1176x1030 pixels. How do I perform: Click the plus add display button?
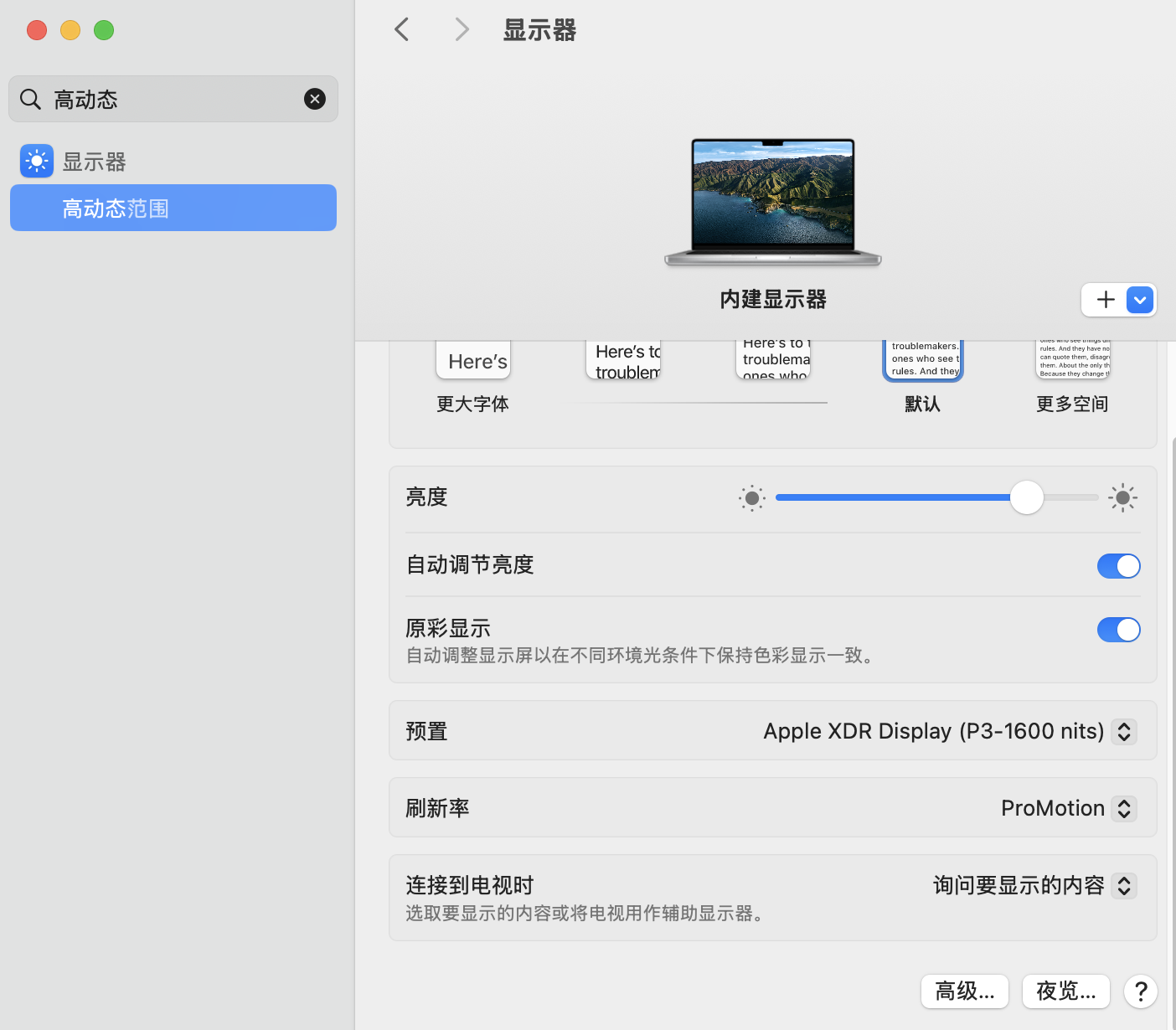pos(1106,300)
